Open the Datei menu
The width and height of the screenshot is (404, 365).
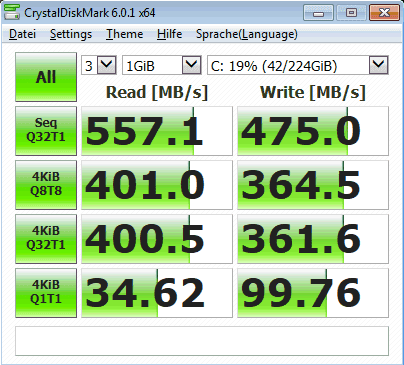click(x=22, y=34)
